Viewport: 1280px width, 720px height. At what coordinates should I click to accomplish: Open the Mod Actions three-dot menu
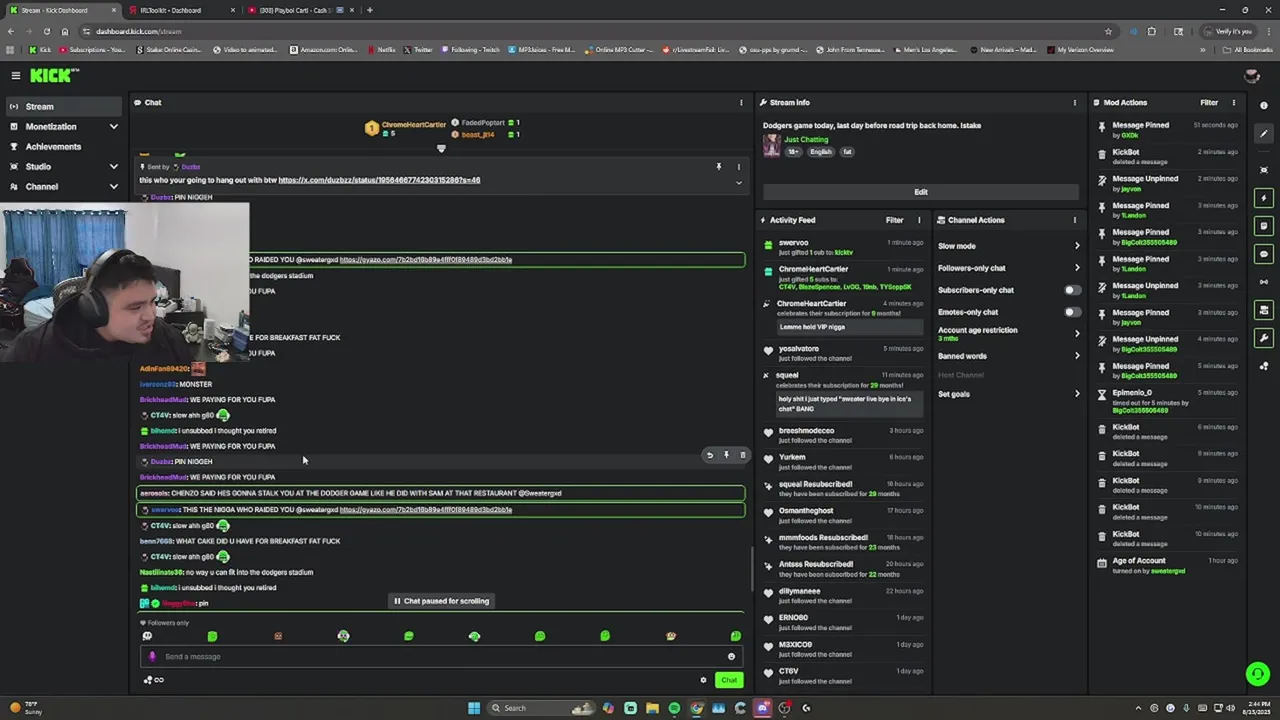(1234, 102)
